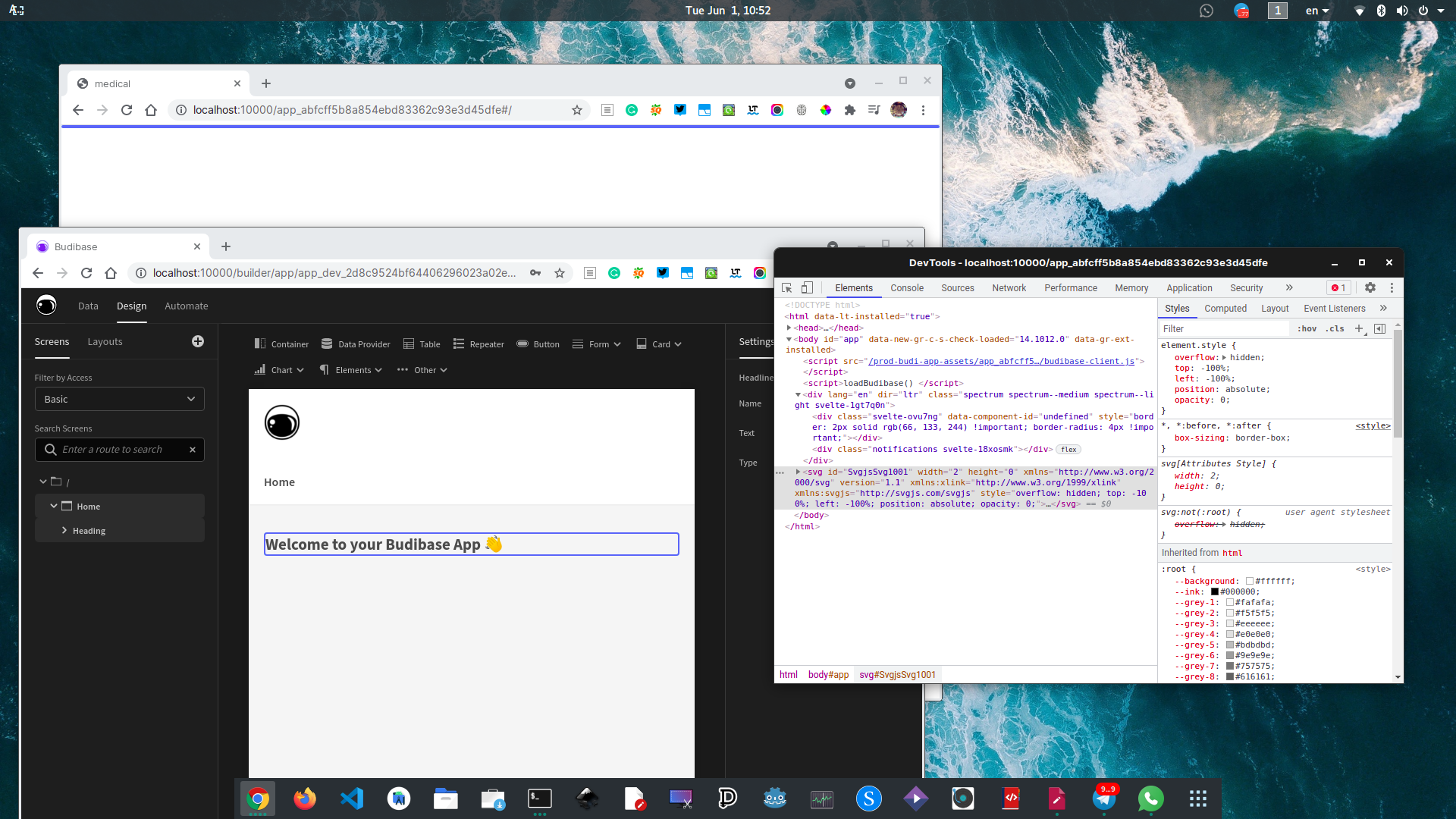The width and height of the screenshot is (1456, 819).
Task: Reload the medical browser window
Action: tap(127, 110)
